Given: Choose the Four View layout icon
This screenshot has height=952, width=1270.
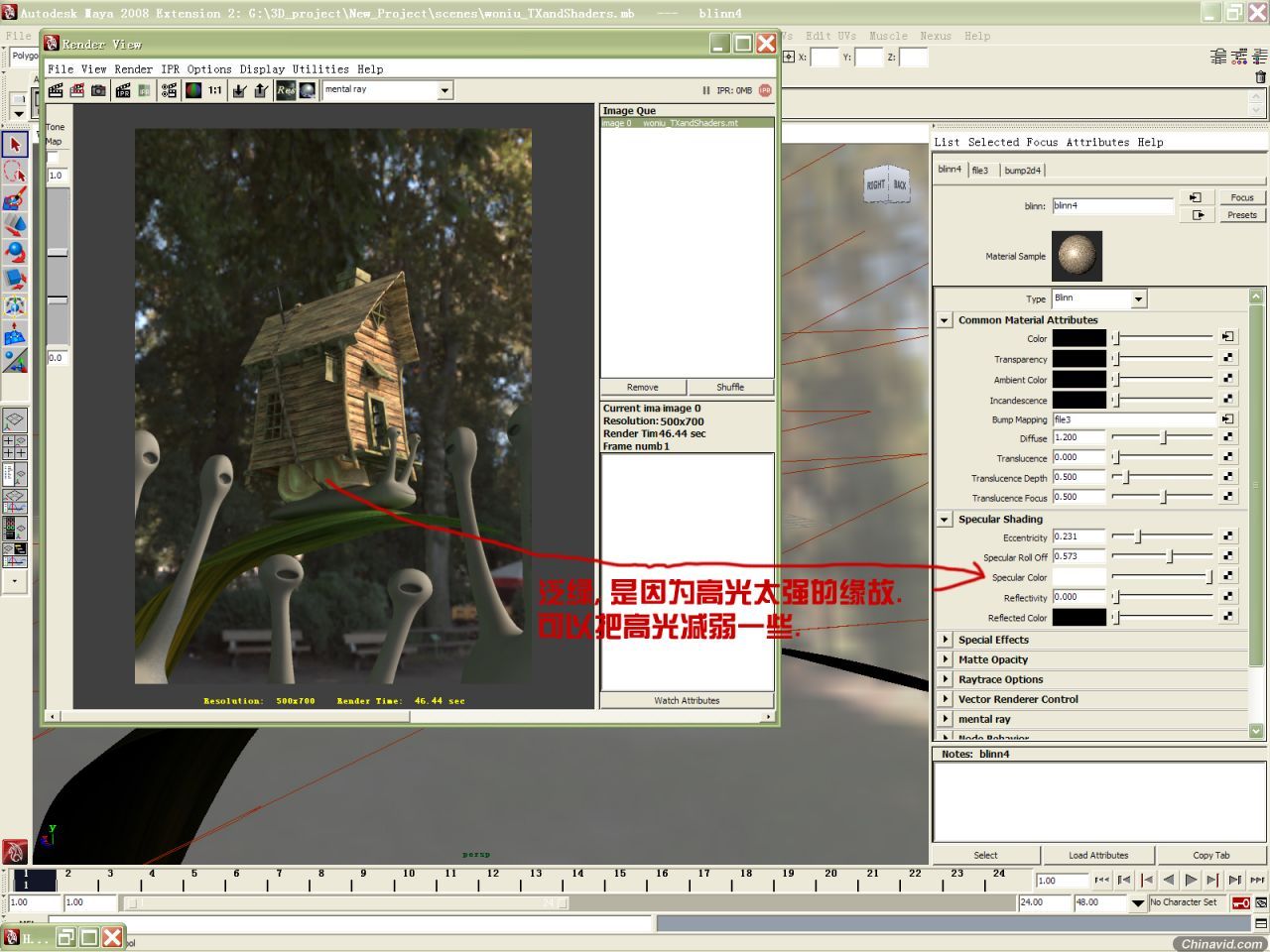Looking at the screenshot, I should tap(15, 447).
